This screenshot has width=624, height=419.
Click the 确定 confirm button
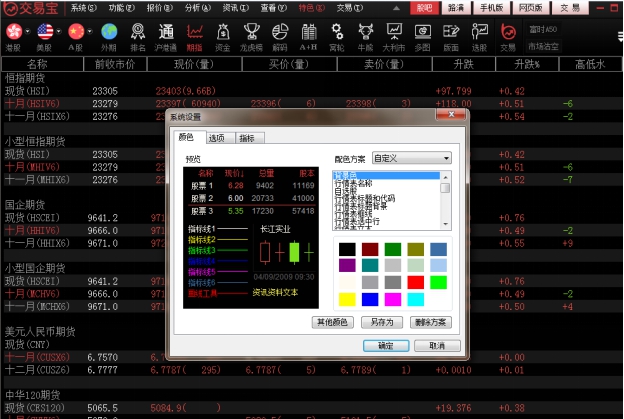385,345
